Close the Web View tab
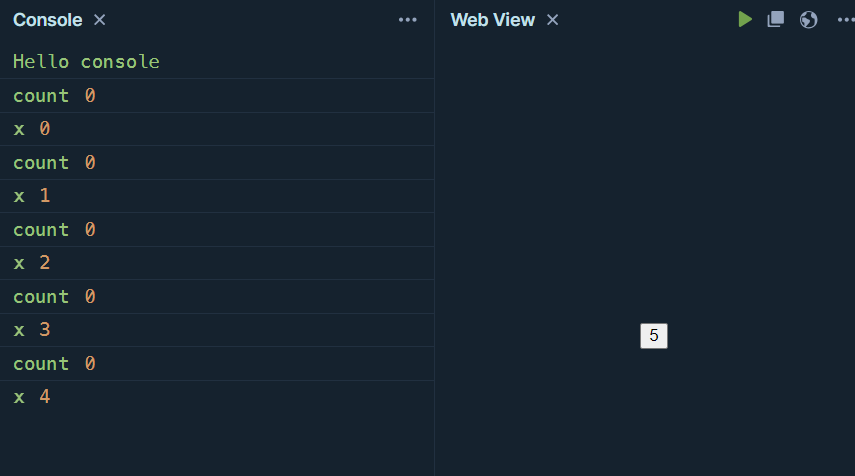This screenshot has width=855, height=476. [552, 19]
